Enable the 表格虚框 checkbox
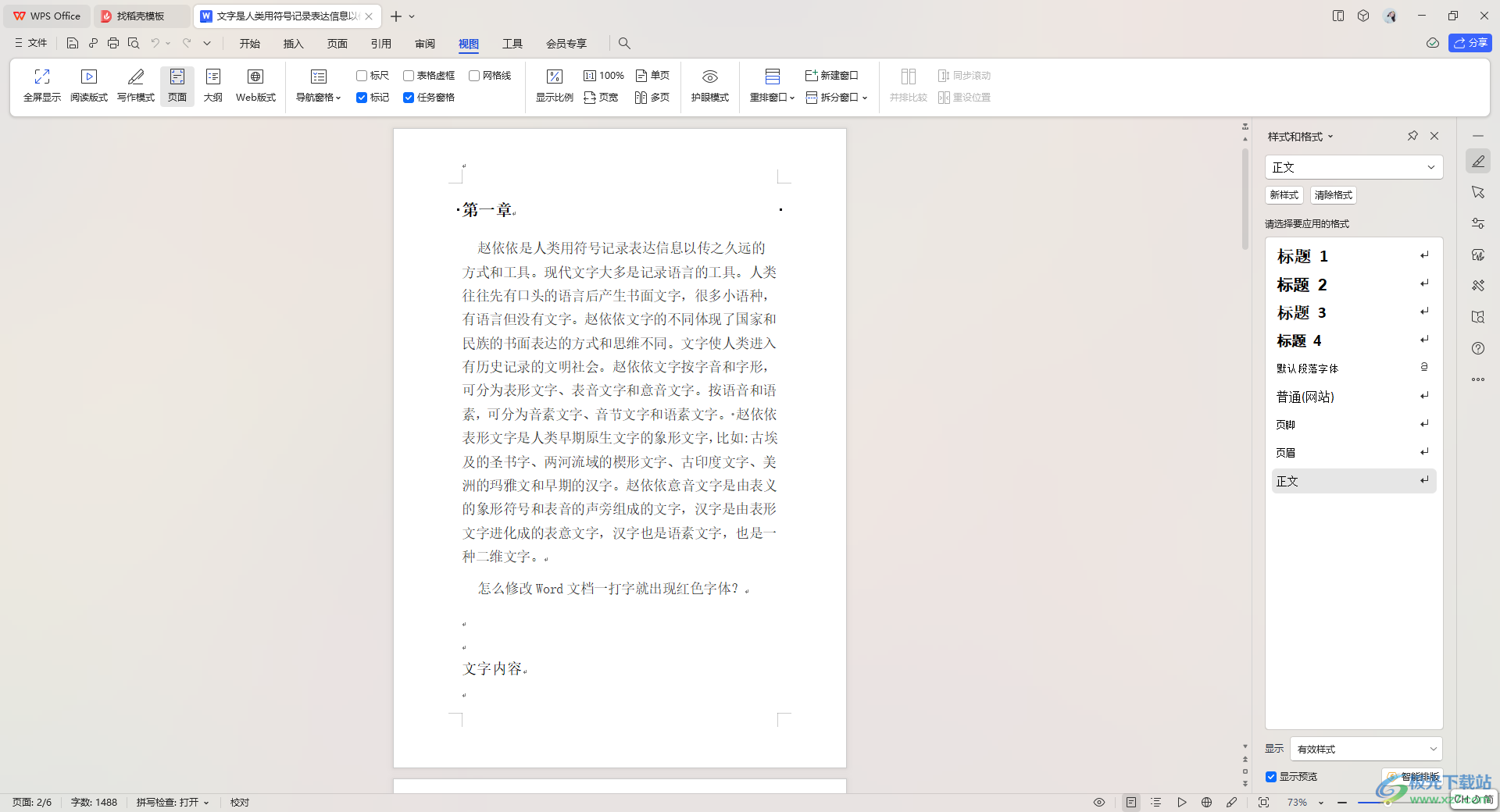Viewport: 1500px width, 812px height. pos(409,76)
